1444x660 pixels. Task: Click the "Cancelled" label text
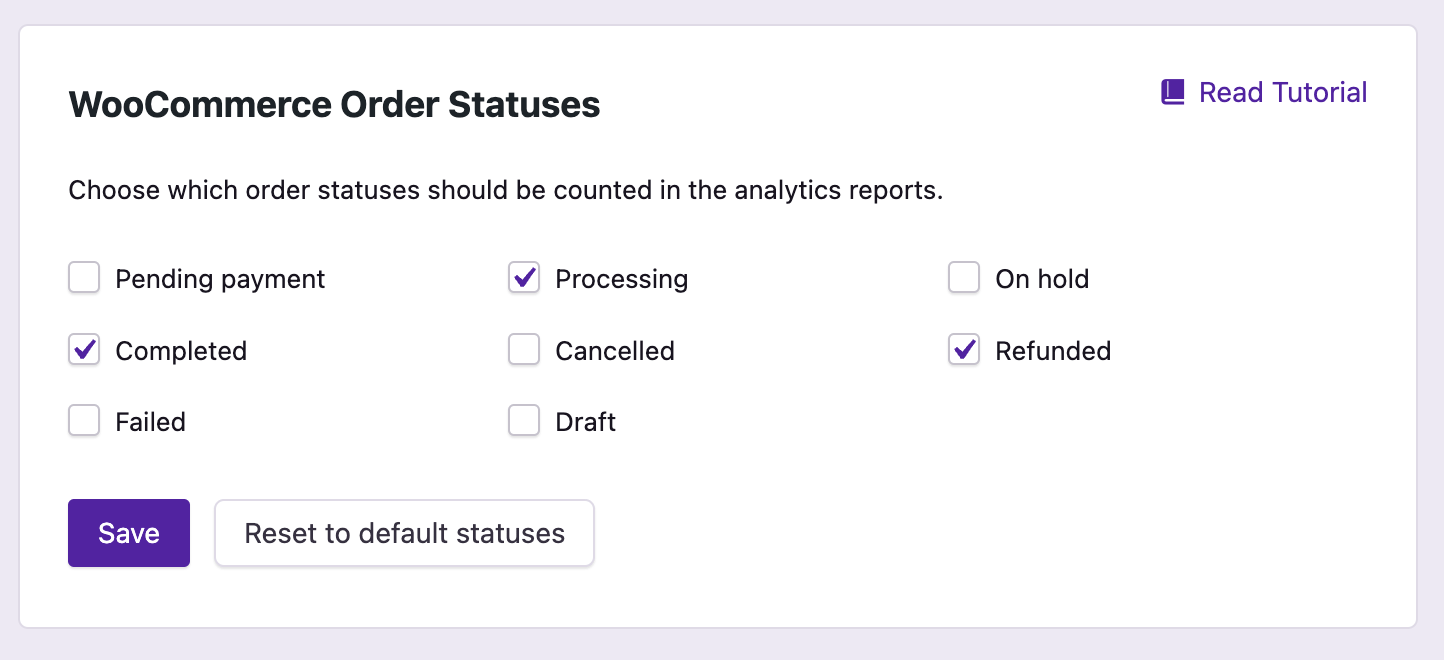(615, 351)
